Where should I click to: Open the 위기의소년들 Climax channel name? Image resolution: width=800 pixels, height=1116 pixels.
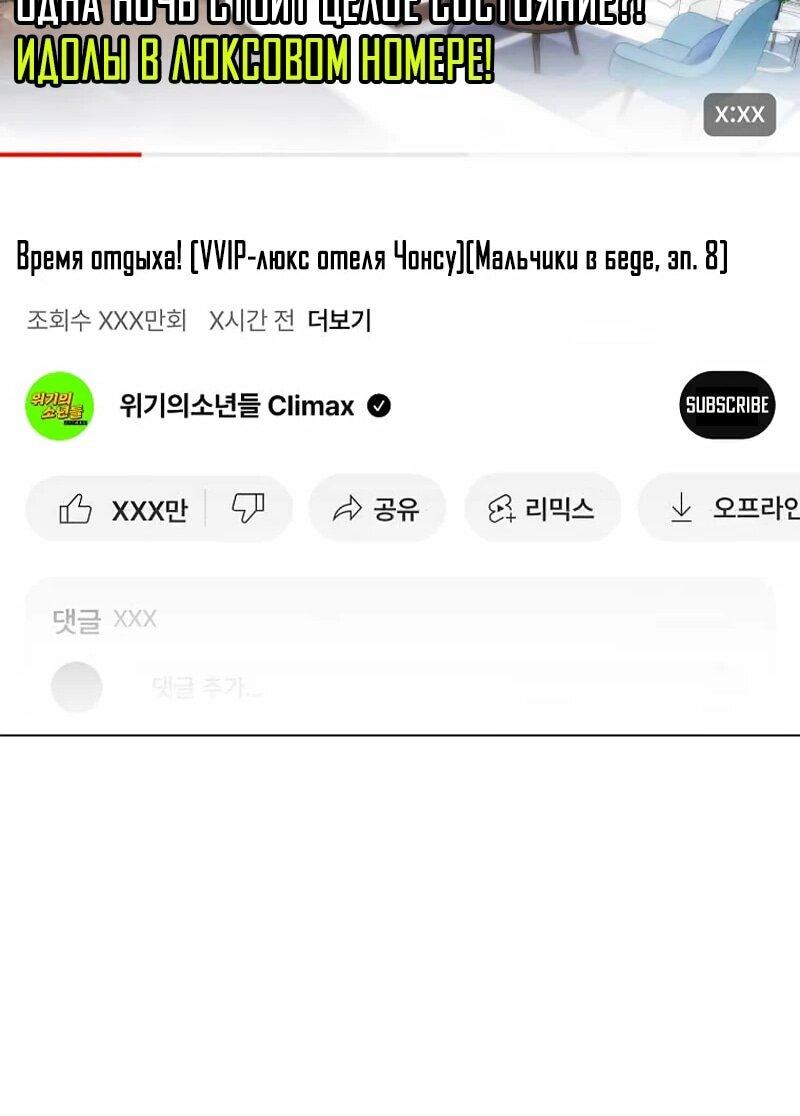pyautogui.click(x=237, y=406)
